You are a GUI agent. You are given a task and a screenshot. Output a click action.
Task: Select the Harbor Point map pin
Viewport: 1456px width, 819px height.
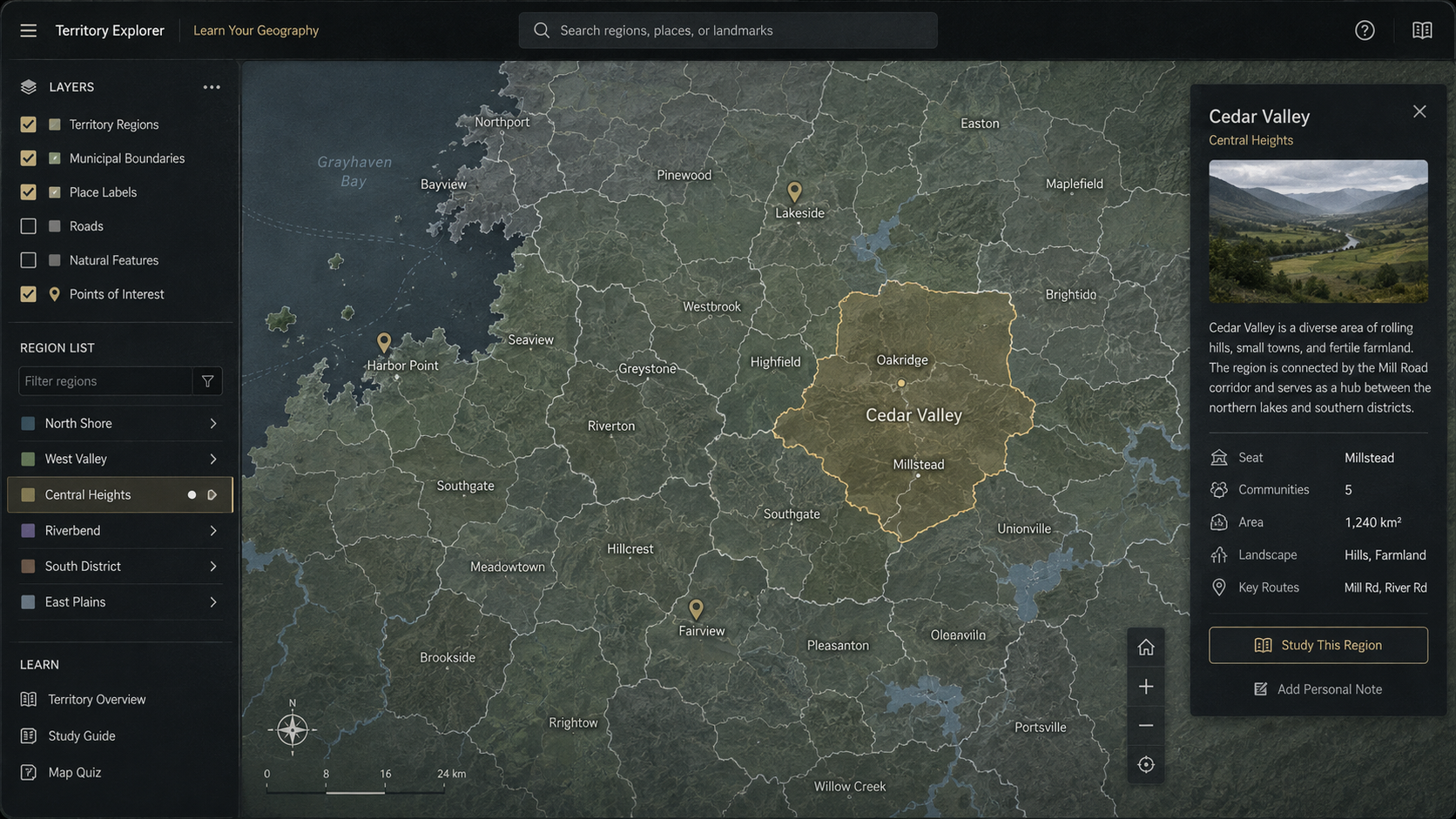click(384, 342)
